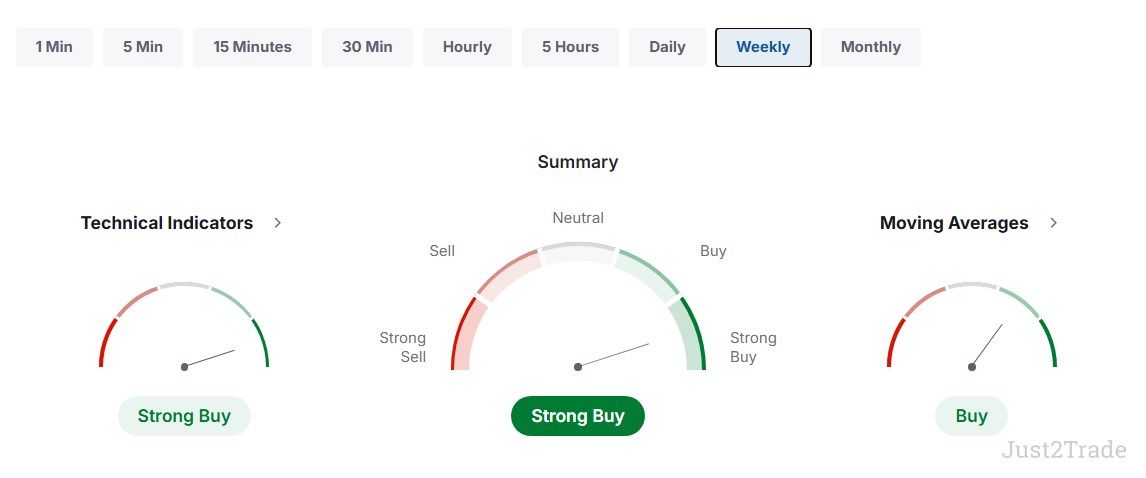The width and height of the screenshot is (1146, 478).
Task: Click the Summary Strong Buy badge
Action: coord(577,416)
